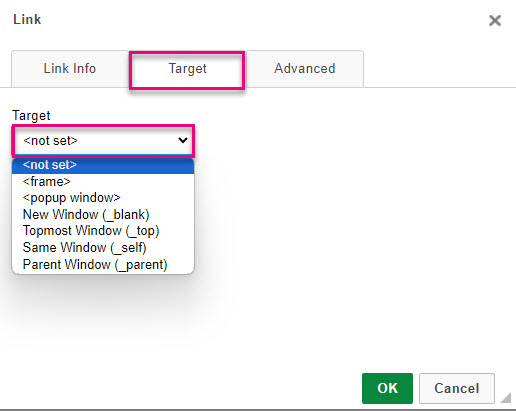
Task: Choose the highlighted <not set> list option
Action: tap(103, 165)
